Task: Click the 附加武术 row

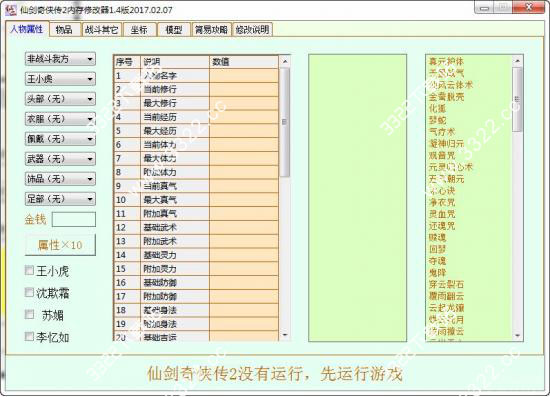Action: (x=196, y=241)
